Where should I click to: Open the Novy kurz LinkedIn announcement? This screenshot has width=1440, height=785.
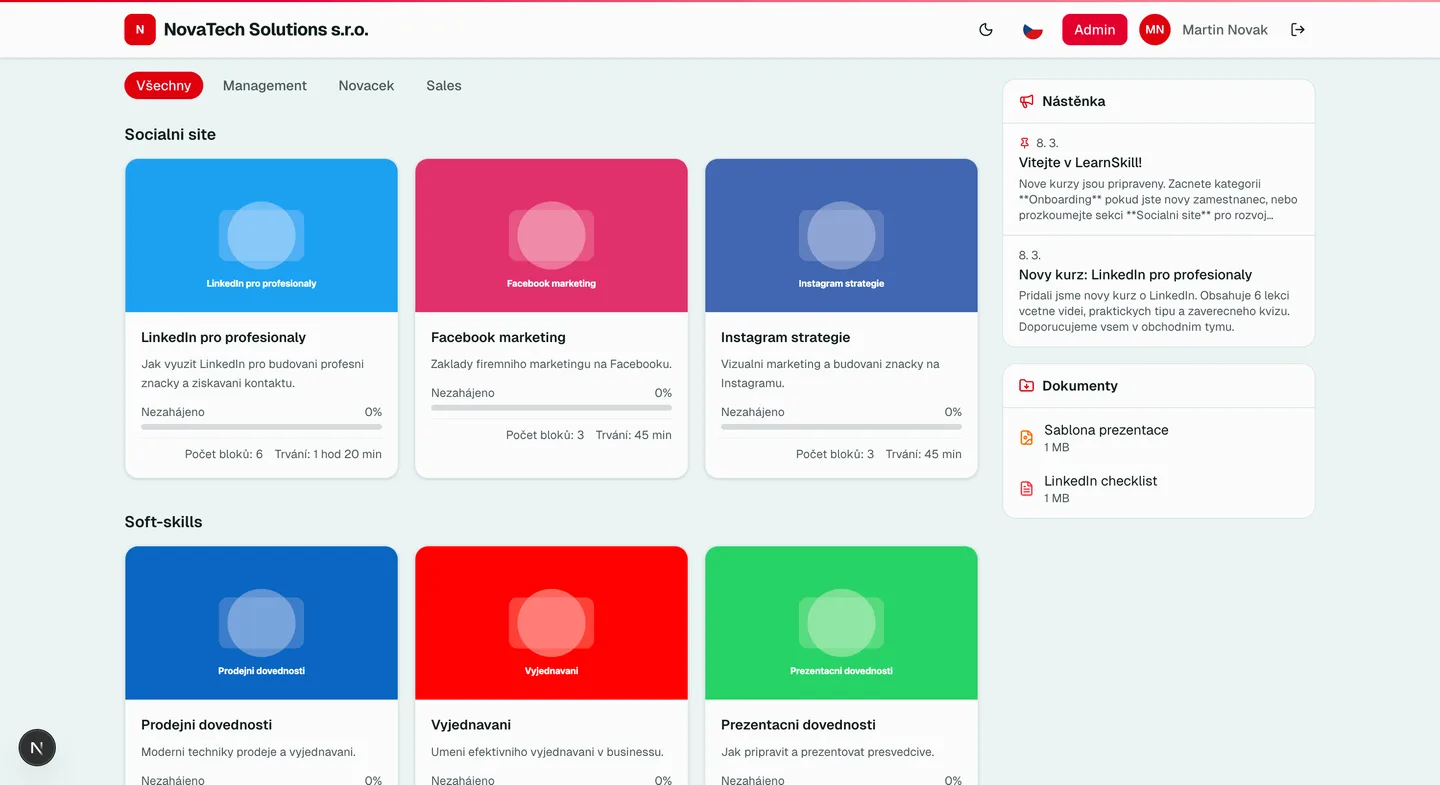click(x=1135, y=274)
